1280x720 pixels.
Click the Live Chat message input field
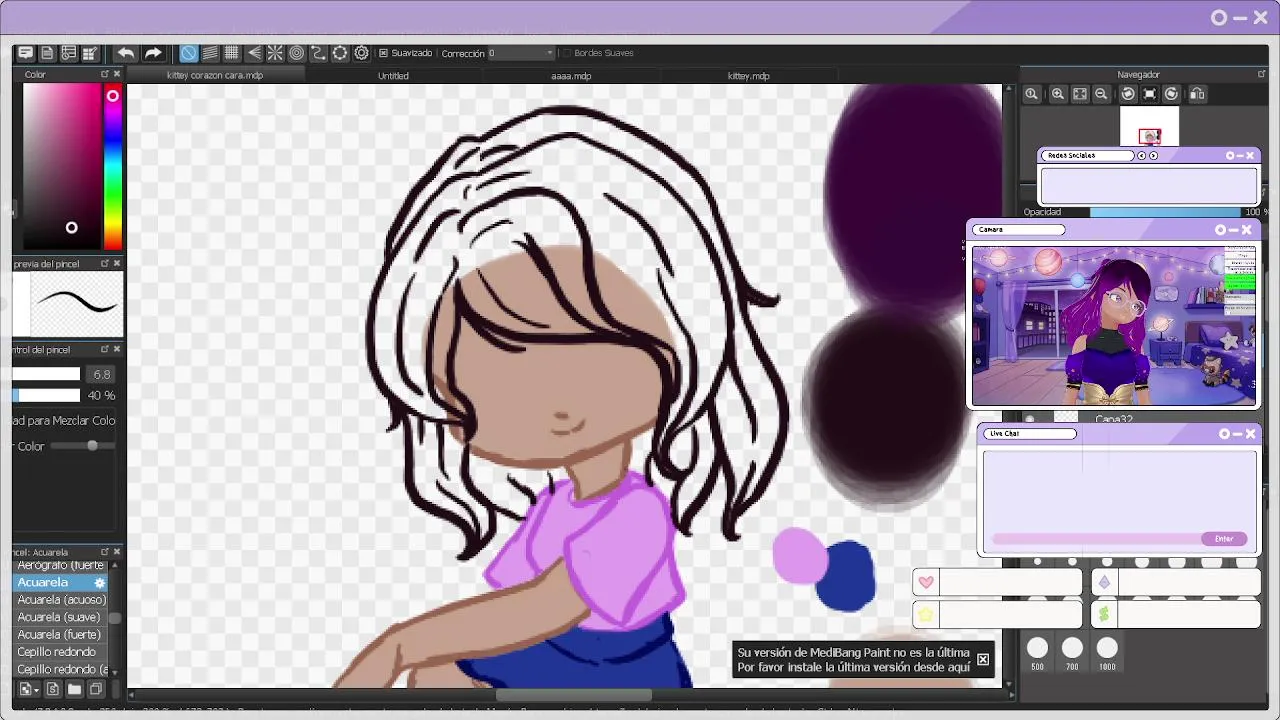click(1096, 539)
